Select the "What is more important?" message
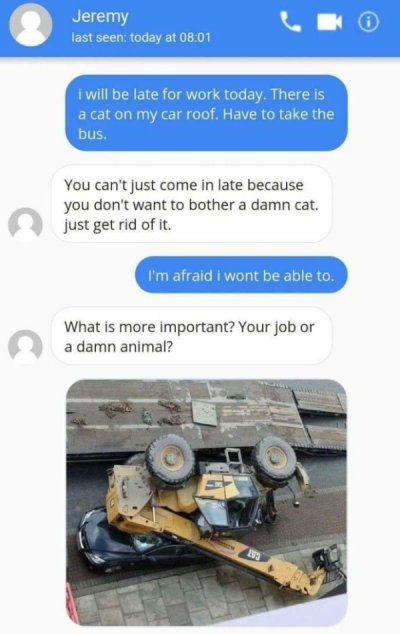The width and height of the screenshot is (400, 634). click(192, 336)
